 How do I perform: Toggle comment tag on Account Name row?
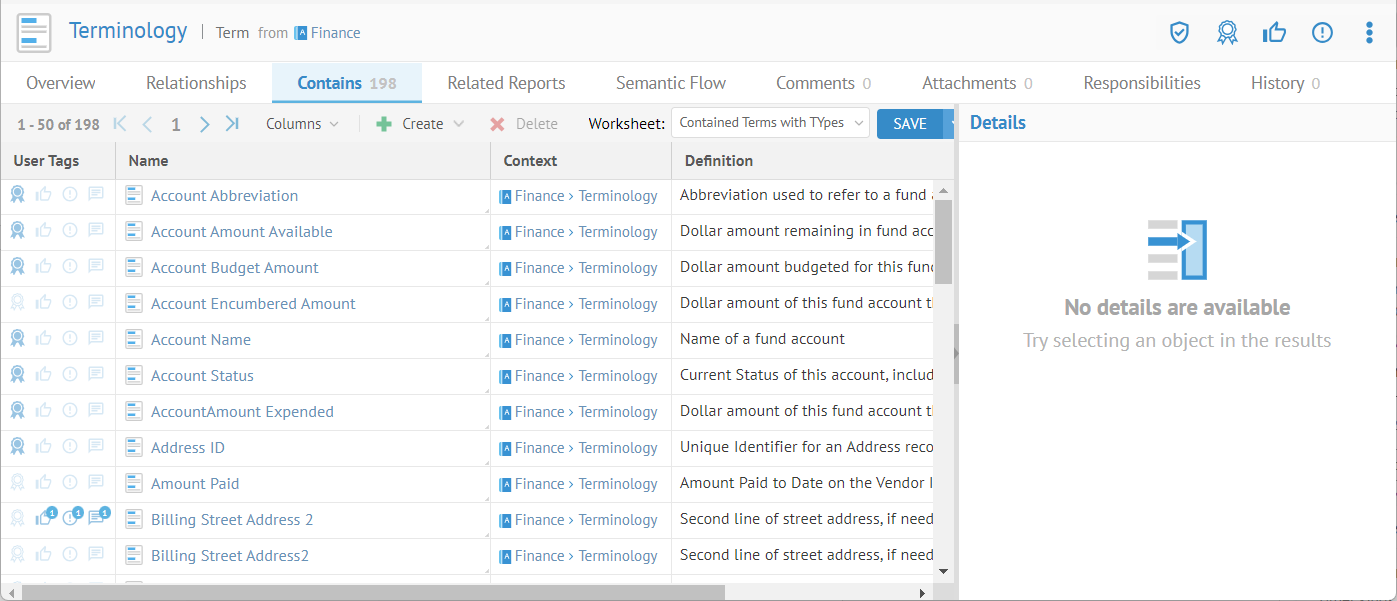(x=96, y=339)
